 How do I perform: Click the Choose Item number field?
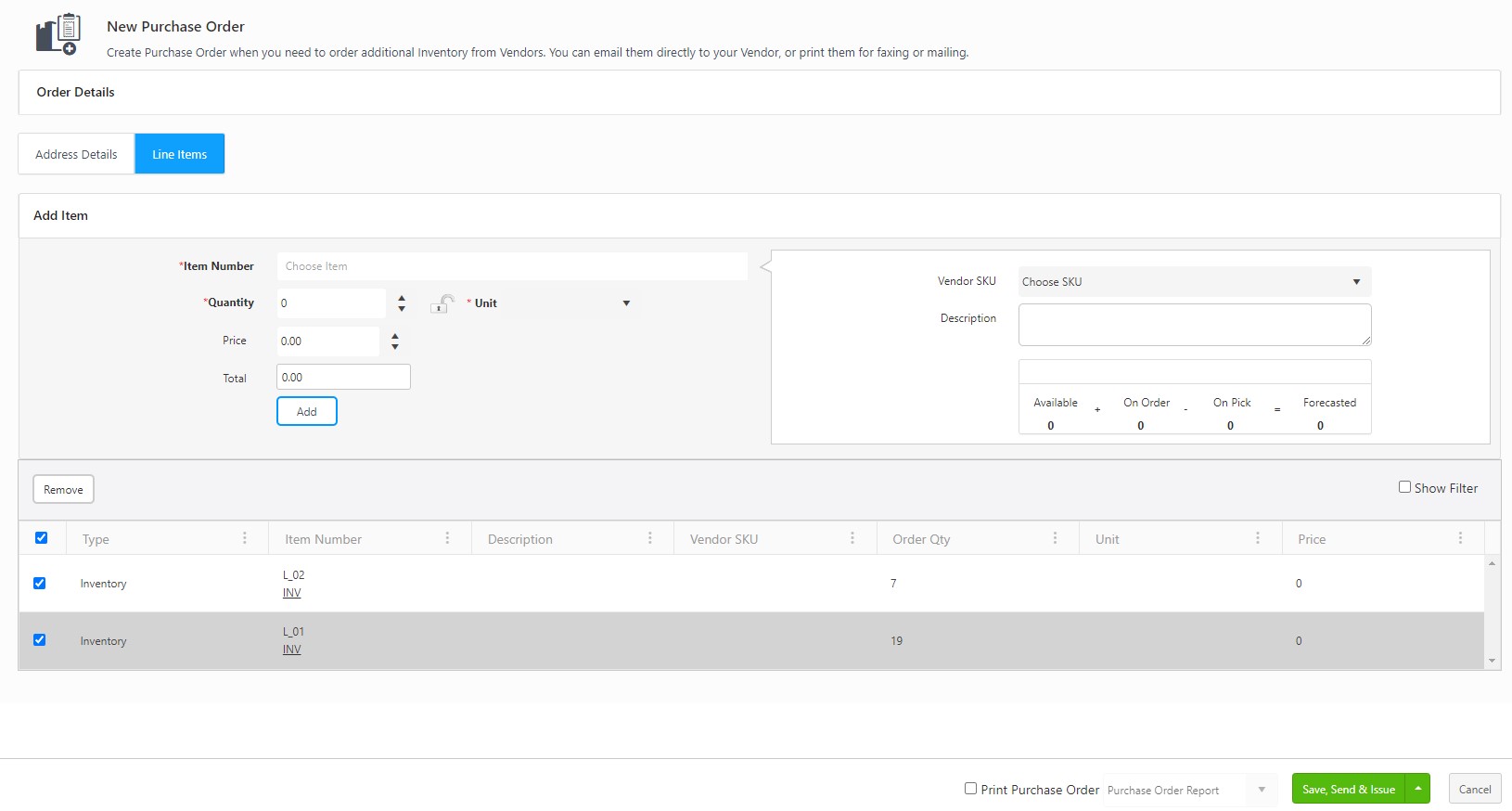click(512, 266)
